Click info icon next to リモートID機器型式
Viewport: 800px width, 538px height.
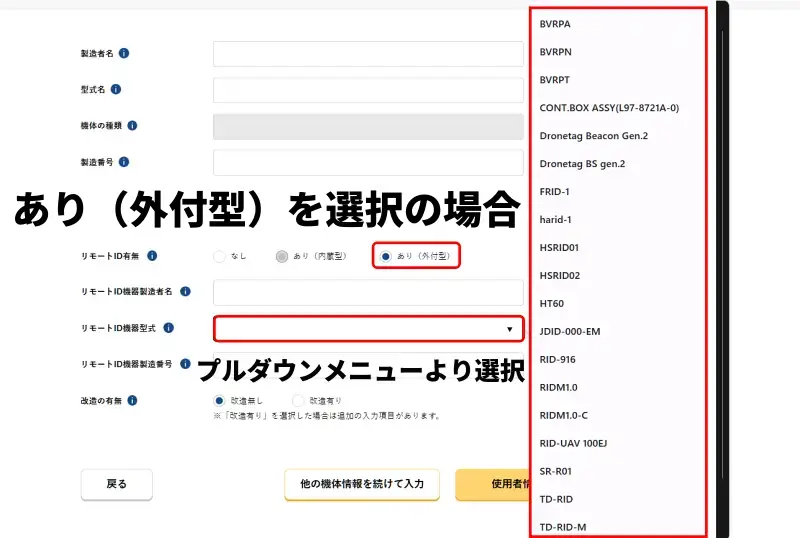coord(168,328)
